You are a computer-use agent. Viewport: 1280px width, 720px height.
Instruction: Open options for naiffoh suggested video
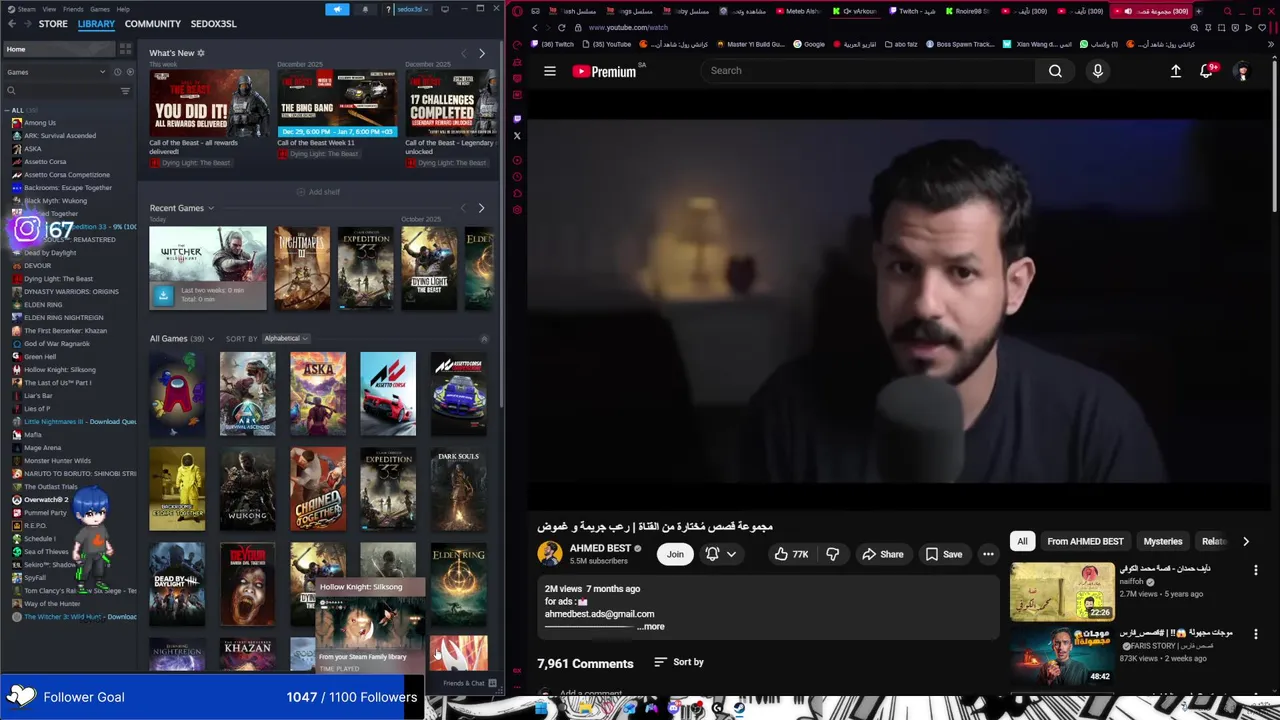click(1256, 570)
